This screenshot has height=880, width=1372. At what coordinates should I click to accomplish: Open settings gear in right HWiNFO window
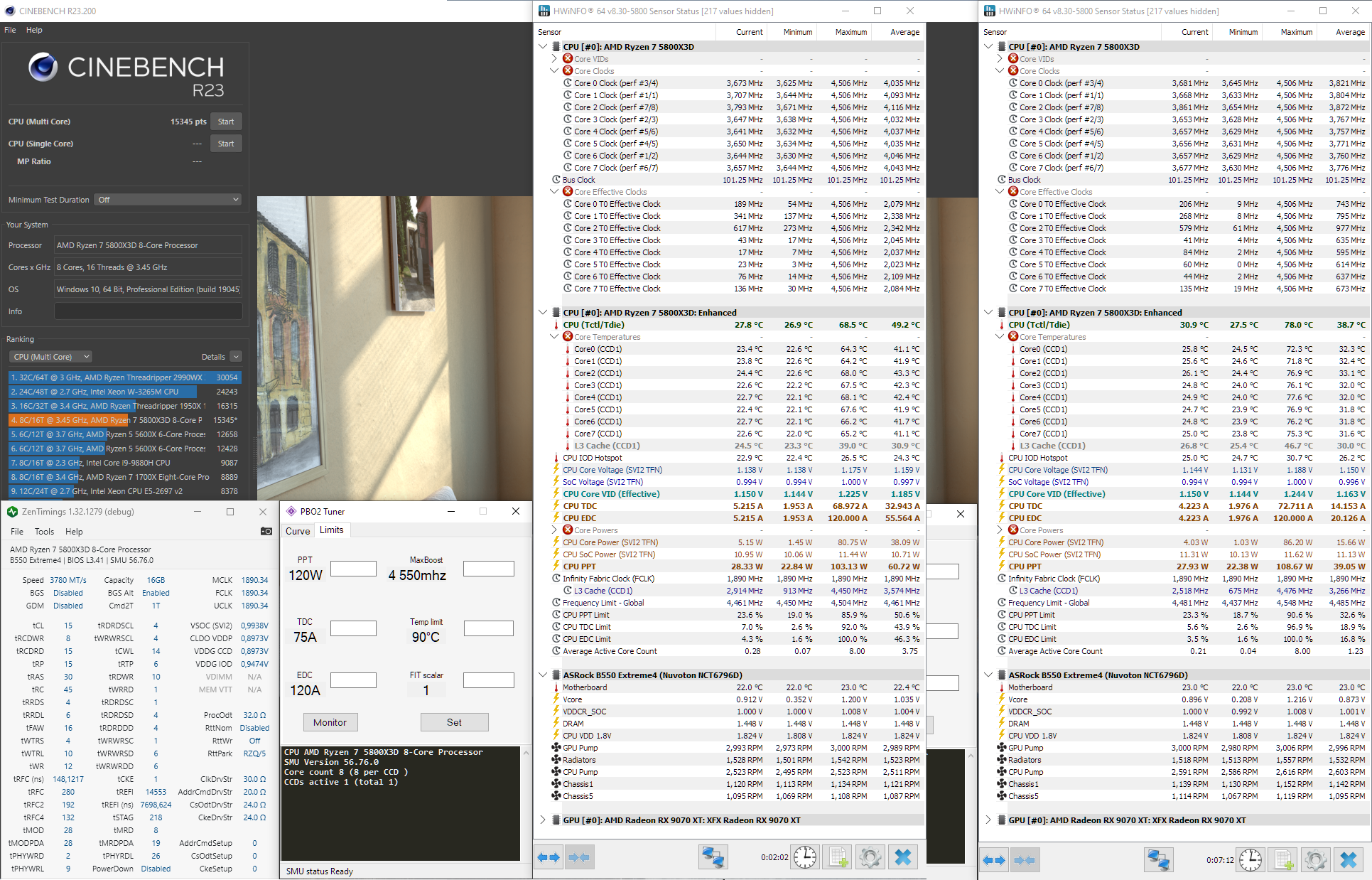tap(1315, 860)
